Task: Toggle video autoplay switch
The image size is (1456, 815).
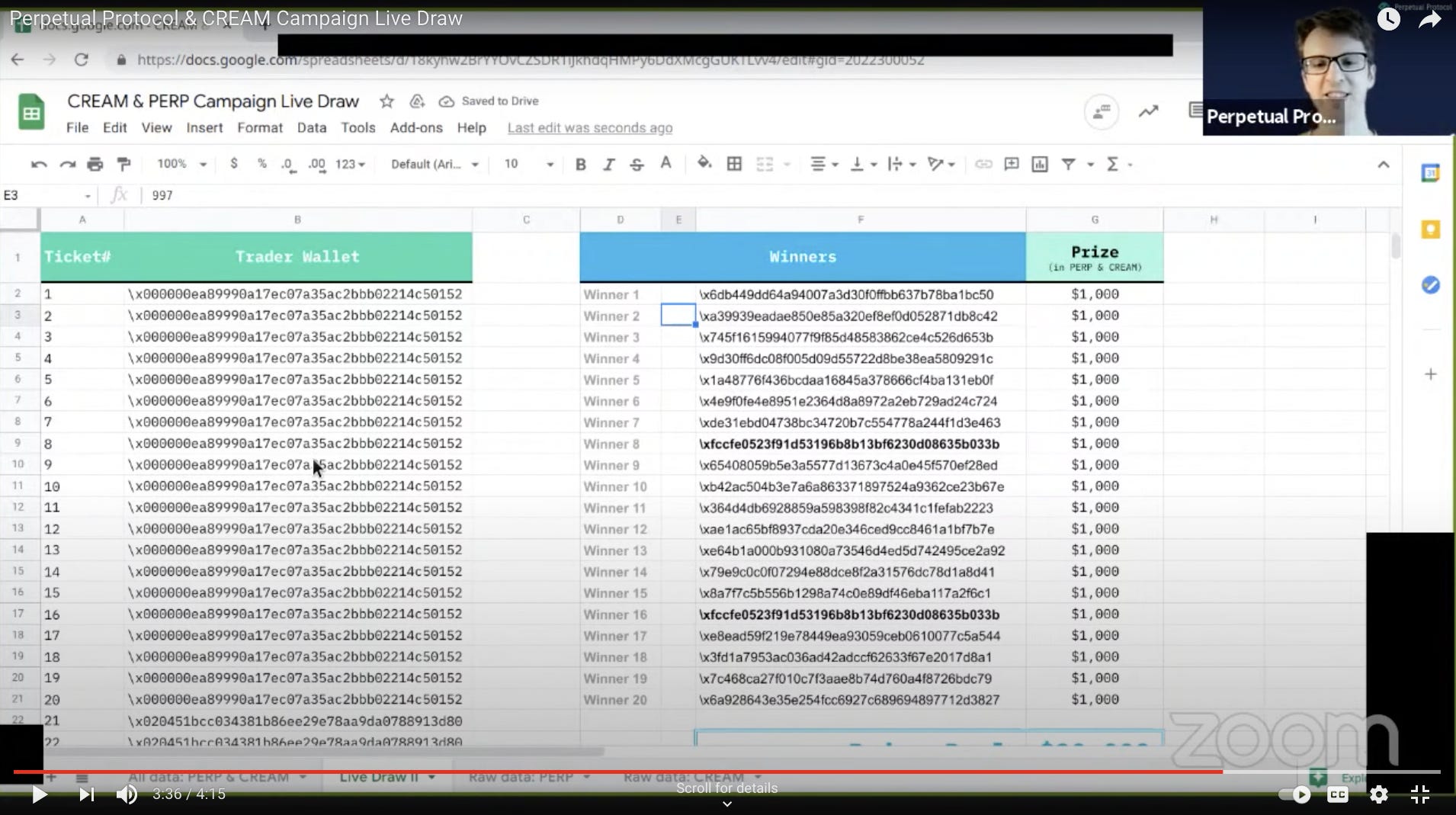Action: (x=1294, y=794)
